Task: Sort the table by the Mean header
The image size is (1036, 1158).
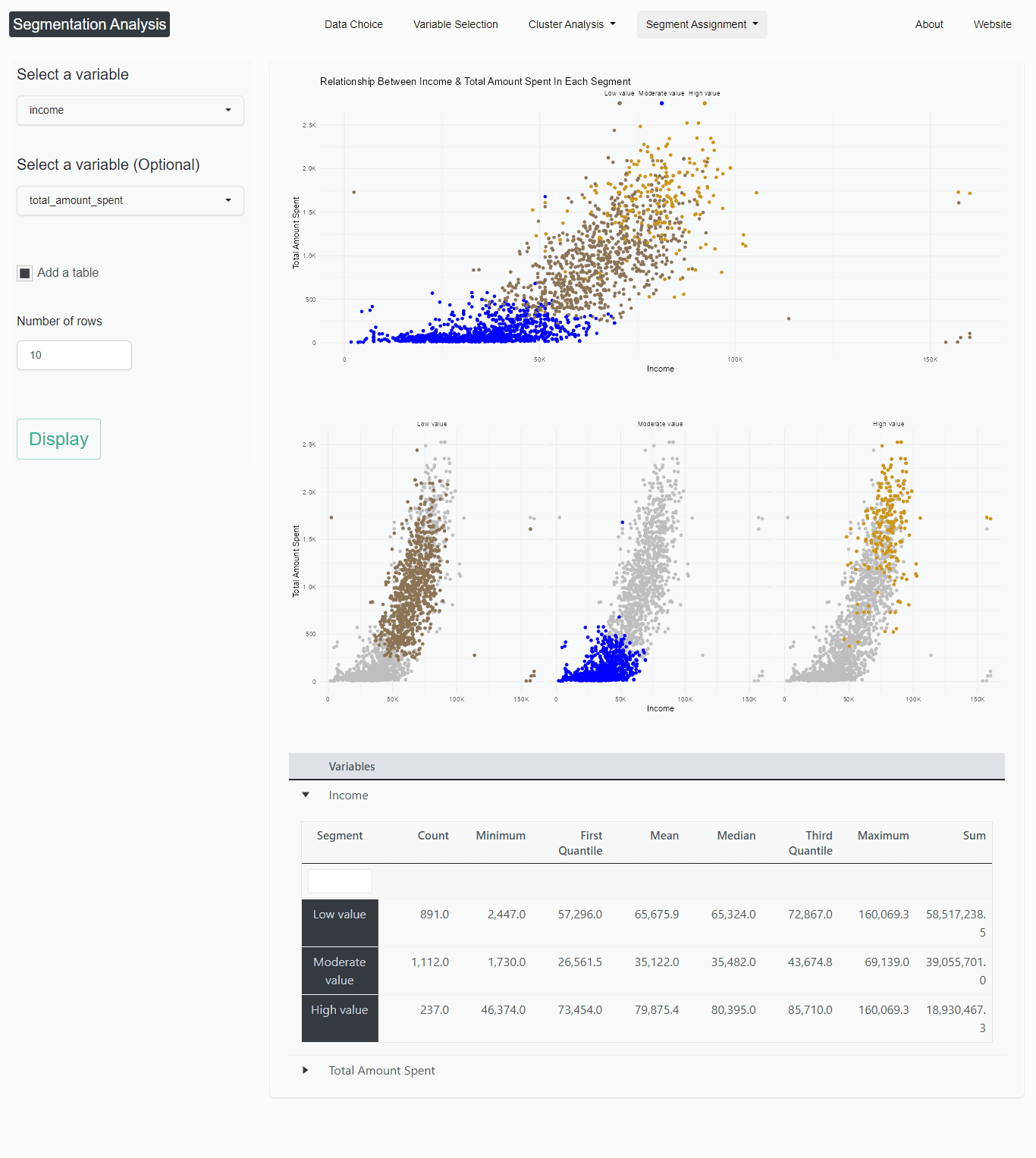Action: coord(664,835)
